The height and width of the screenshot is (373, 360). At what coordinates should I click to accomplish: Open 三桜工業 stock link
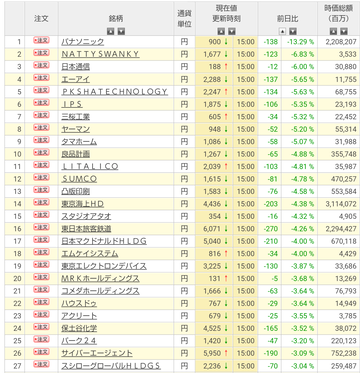[x=76, y=116]
